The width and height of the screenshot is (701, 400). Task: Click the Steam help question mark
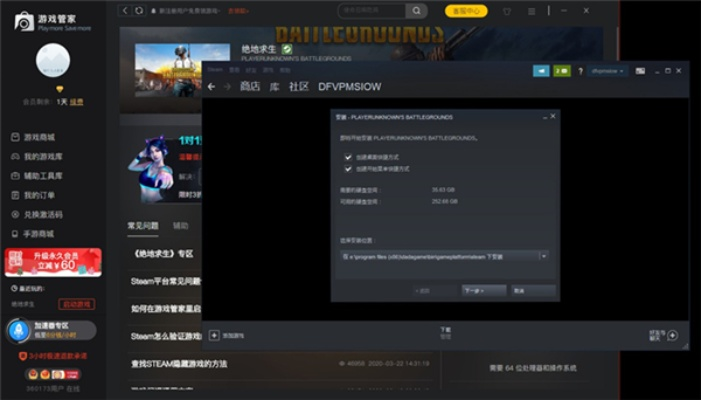tap(580, 71)
